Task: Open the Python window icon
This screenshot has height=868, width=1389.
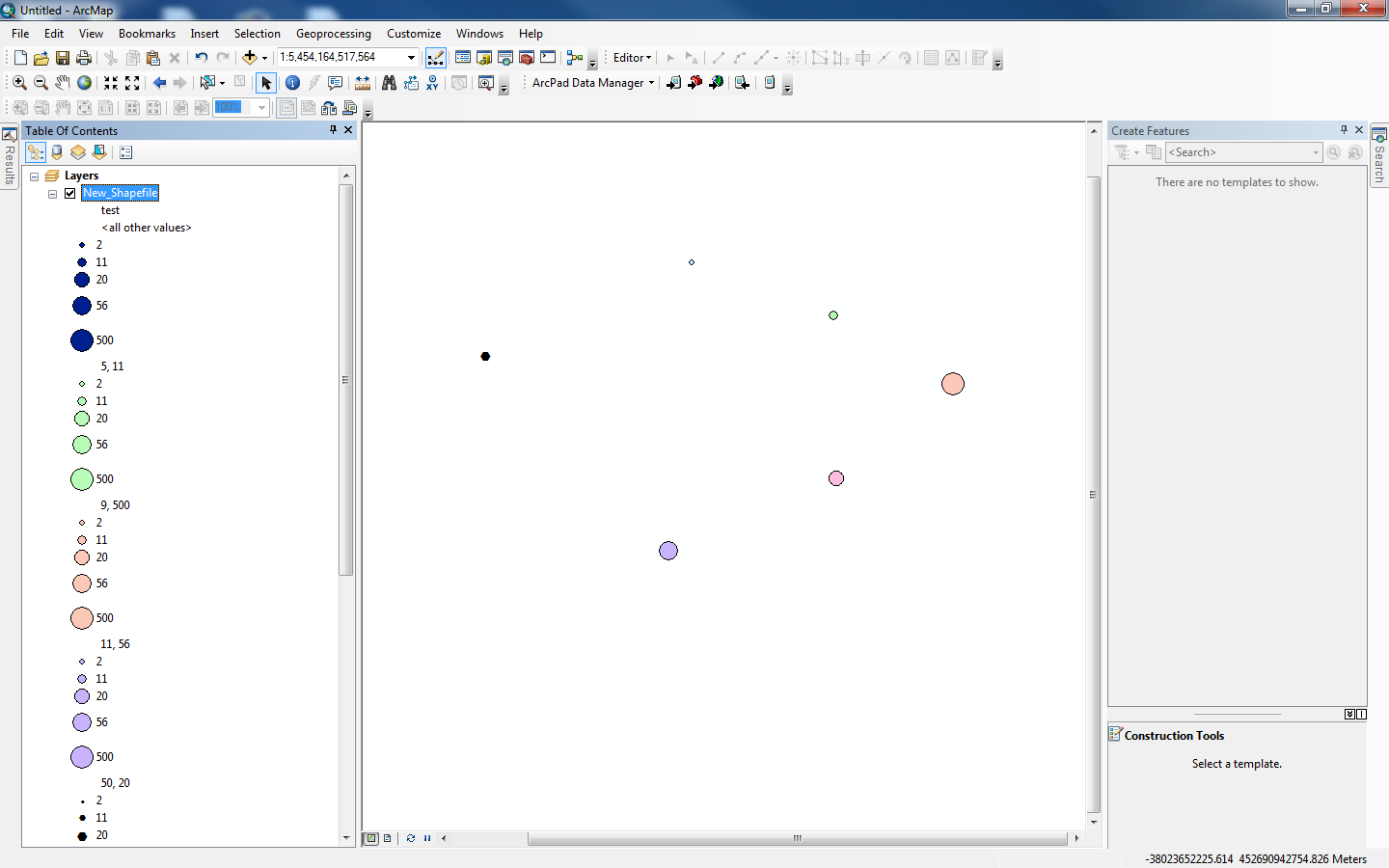Action: pyautogui.click(x=548, y=58)
